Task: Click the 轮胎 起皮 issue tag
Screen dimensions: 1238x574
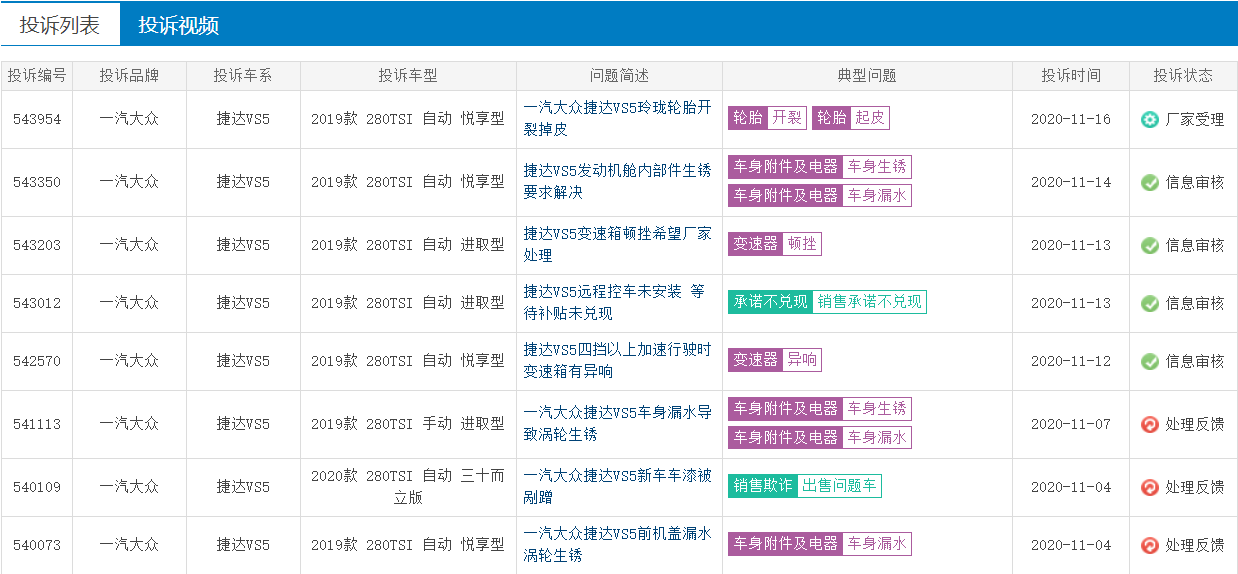Action: pyautogui.click(x=850, y=118)
